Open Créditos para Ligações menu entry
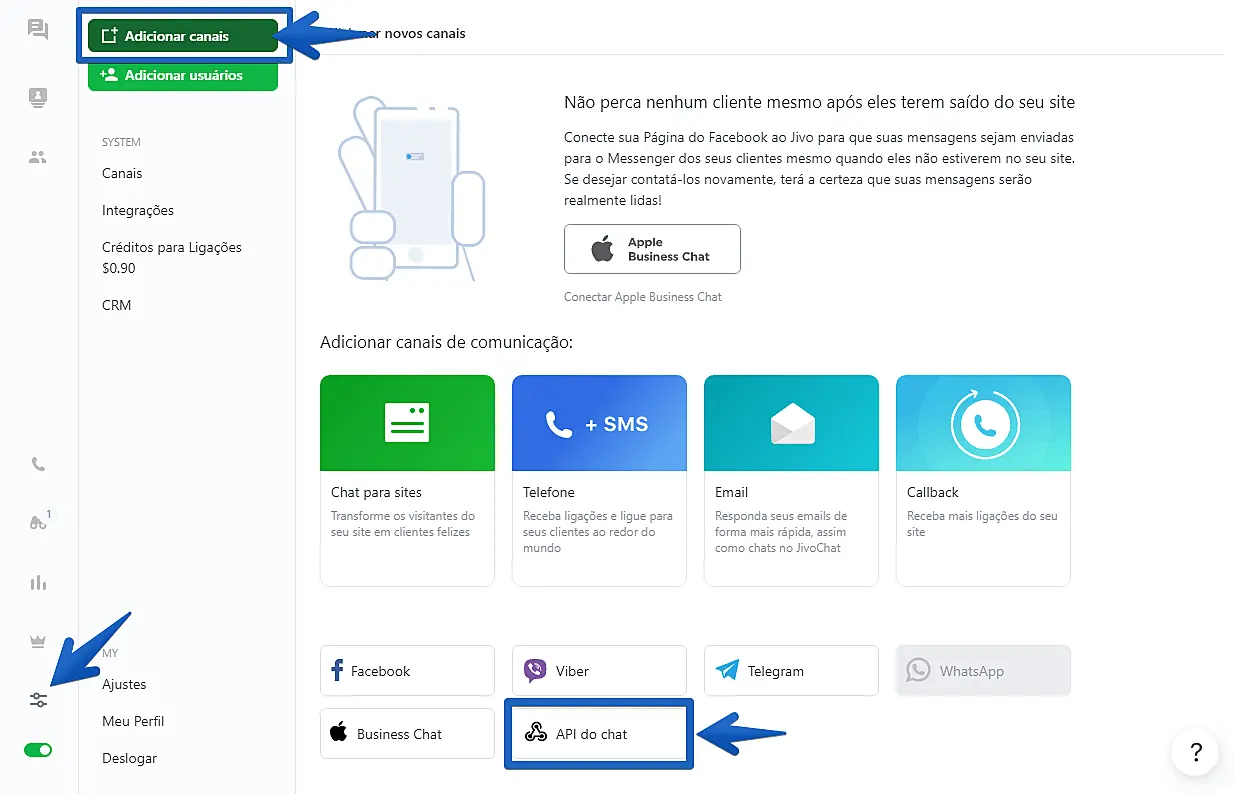 pyautogui.click(x=172, y=247)
